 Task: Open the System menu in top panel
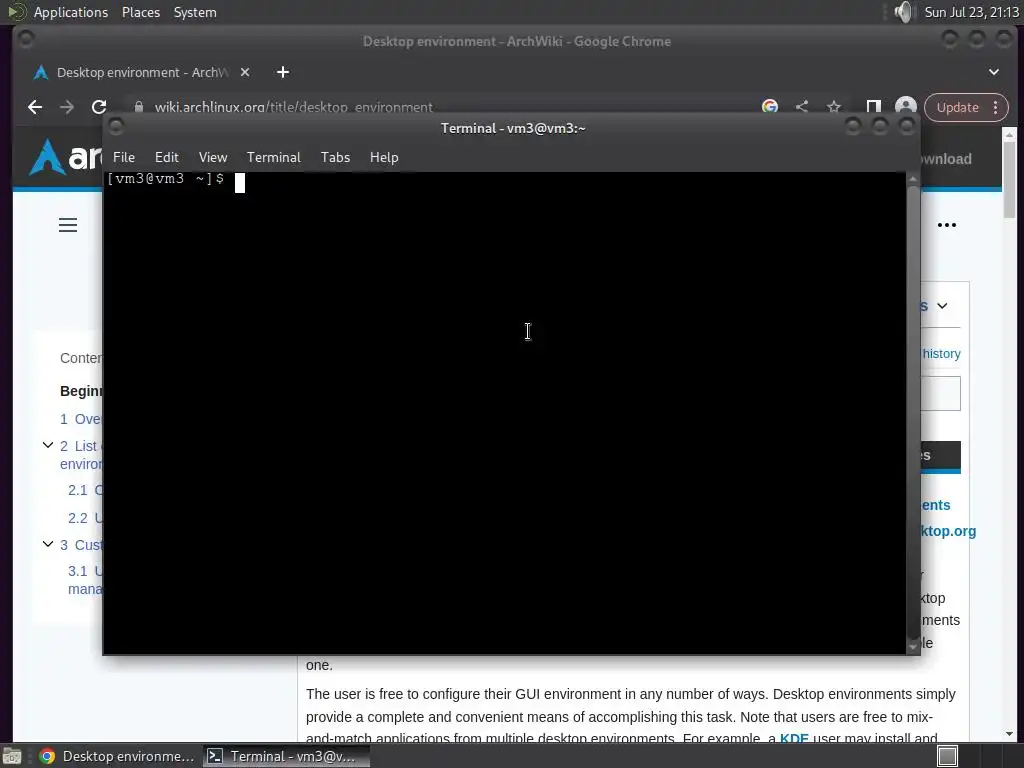[195, 12]
